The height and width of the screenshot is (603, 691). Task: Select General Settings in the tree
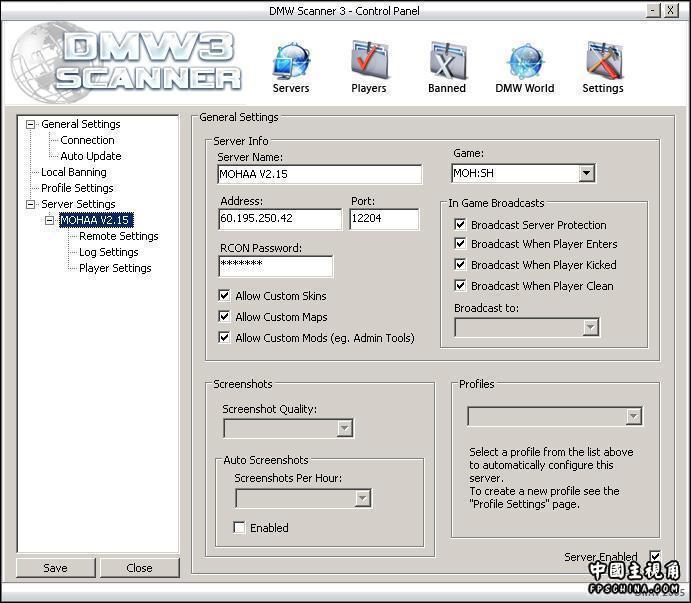[81, 124]
